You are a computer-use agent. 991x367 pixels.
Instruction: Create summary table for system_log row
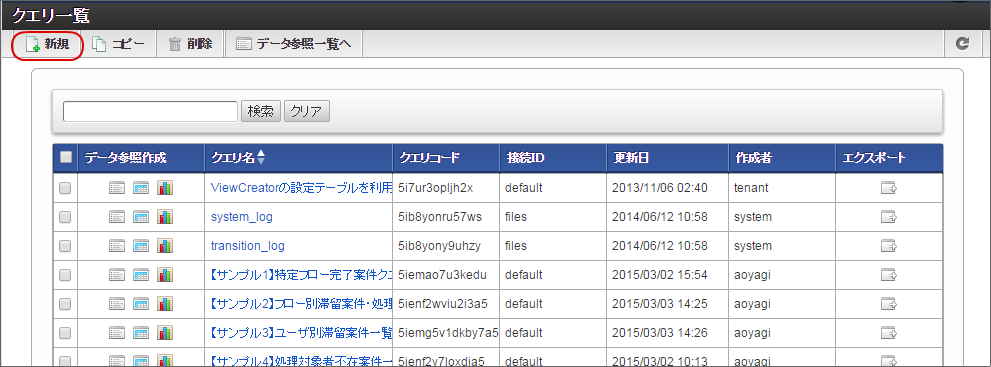(x=141, y=217)
